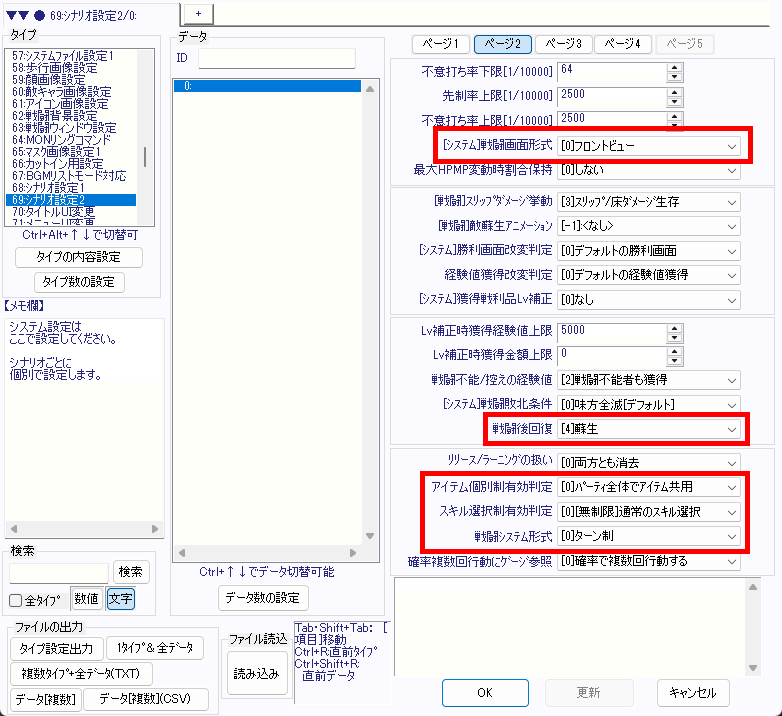Switch to the ページ3 tab
The image size is (782, 716).
pos(563,44)
